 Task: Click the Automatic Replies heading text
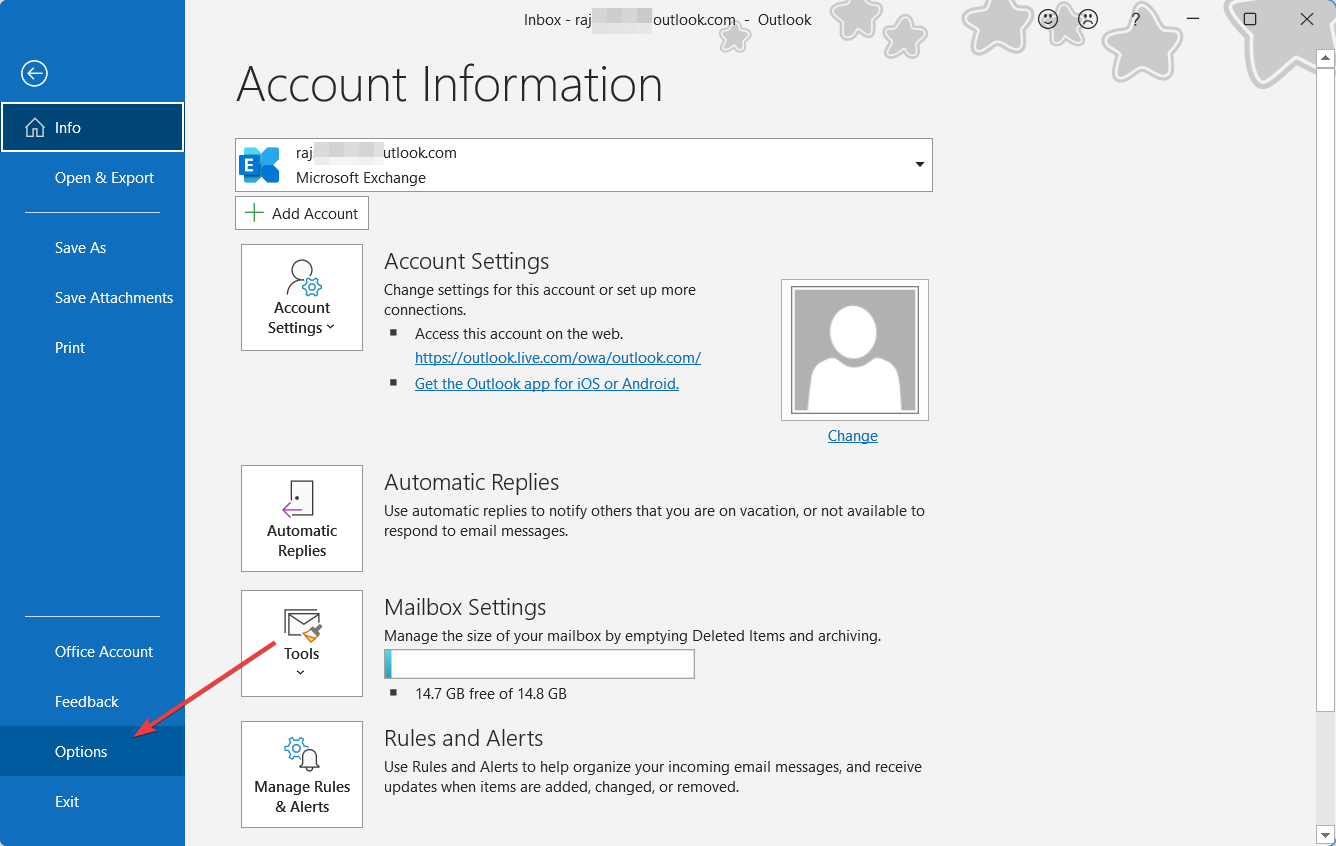point(471,482)
